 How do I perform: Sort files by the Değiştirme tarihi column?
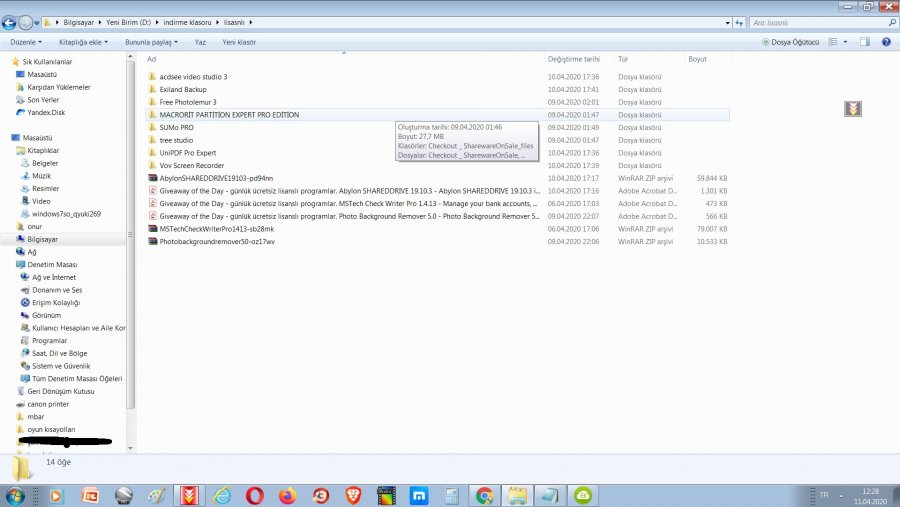tap(573, 59)
